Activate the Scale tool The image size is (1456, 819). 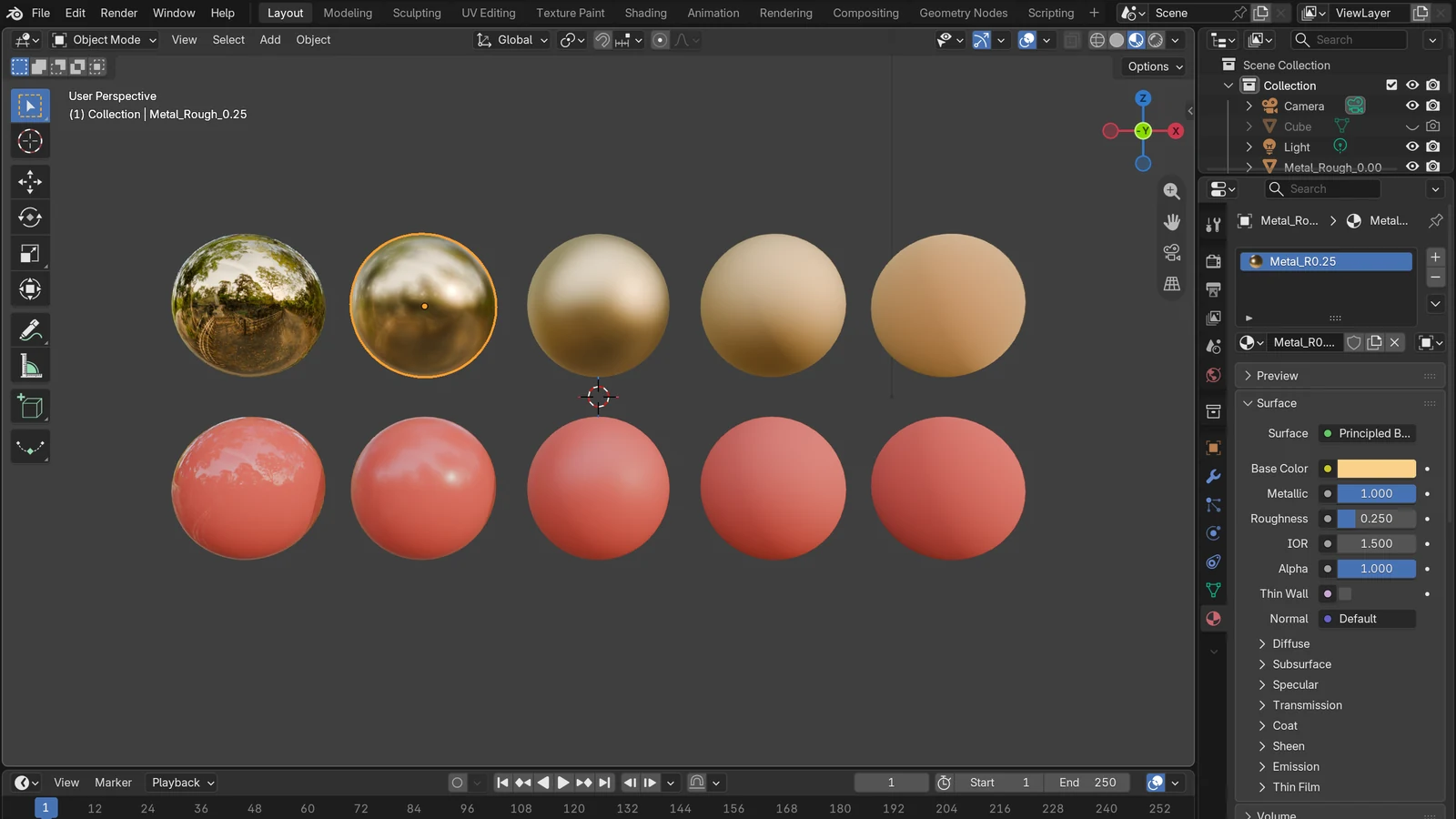pyautogui.click(x=30, y=254)
